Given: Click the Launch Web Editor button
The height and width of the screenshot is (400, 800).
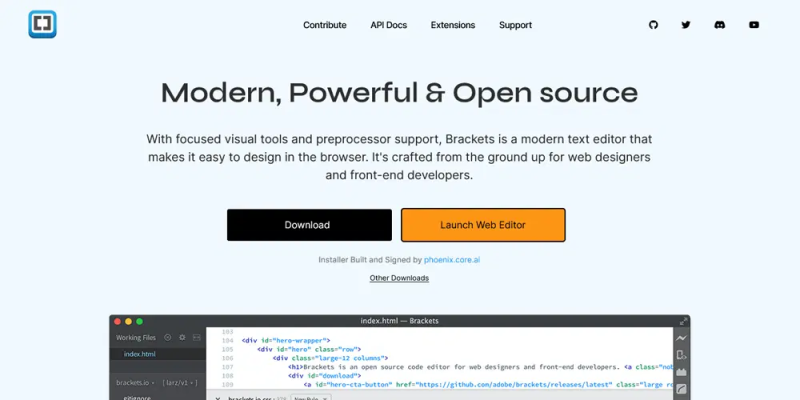Looking at the screenshot, I should 483,225.
